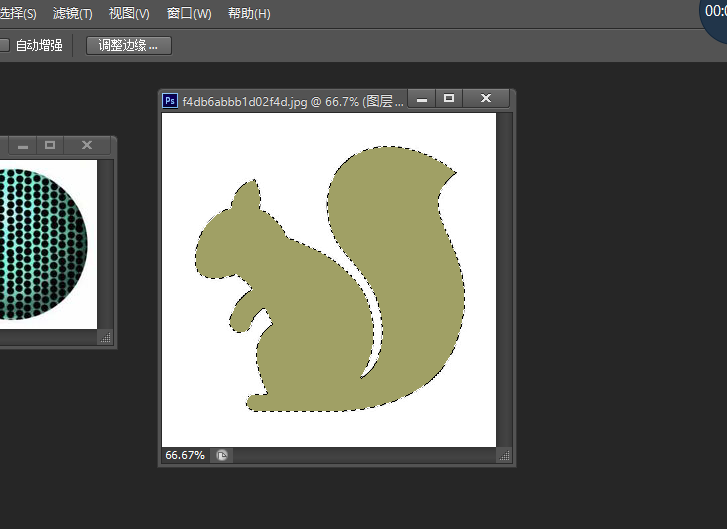The height and width of the screenshot is (529, 727).
Task: Open the 视图(V) menu
Action: coord(129,13)
